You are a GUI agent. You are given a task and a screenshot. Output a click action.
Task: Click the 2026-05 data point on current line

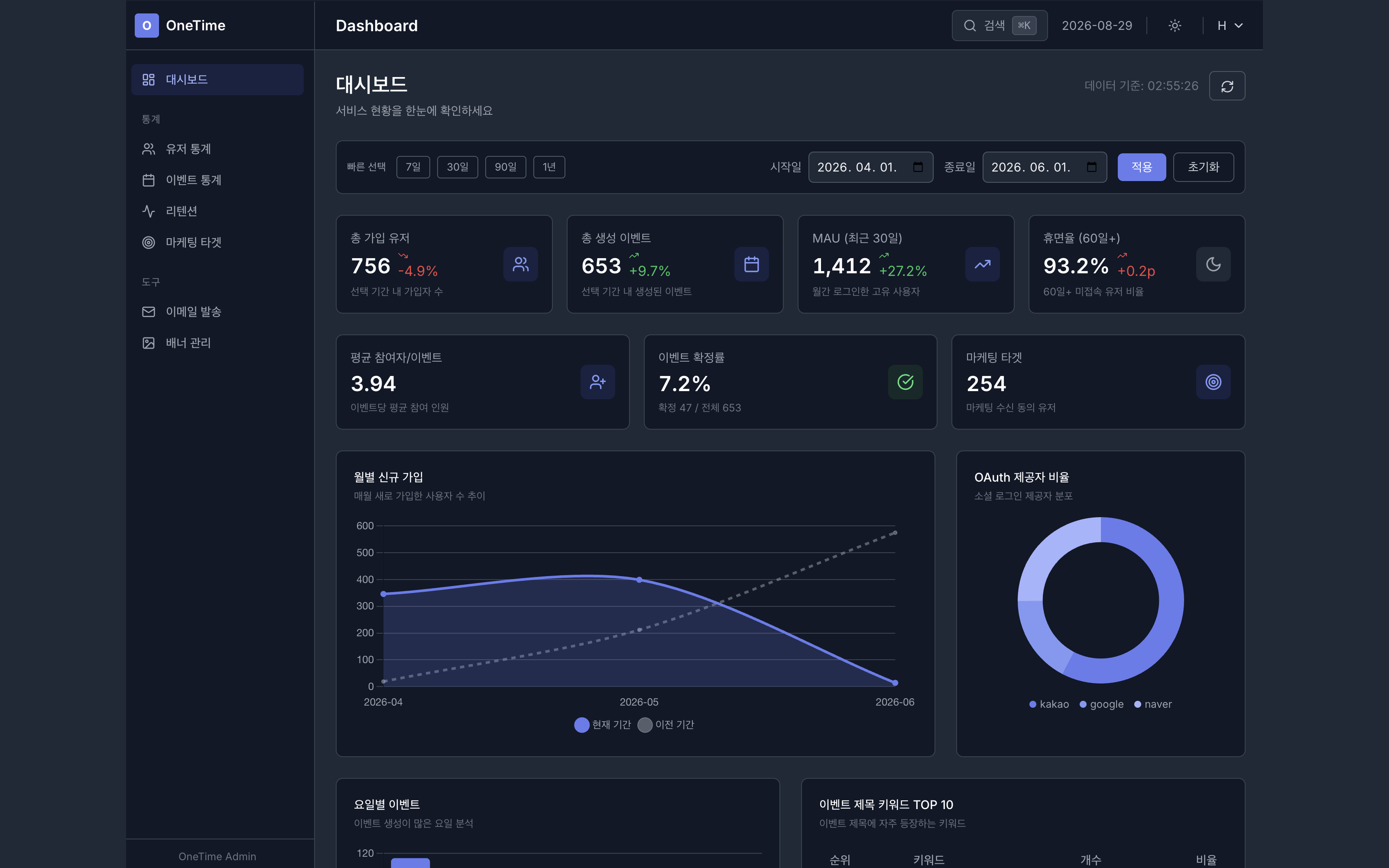click(x=639, y=580)
